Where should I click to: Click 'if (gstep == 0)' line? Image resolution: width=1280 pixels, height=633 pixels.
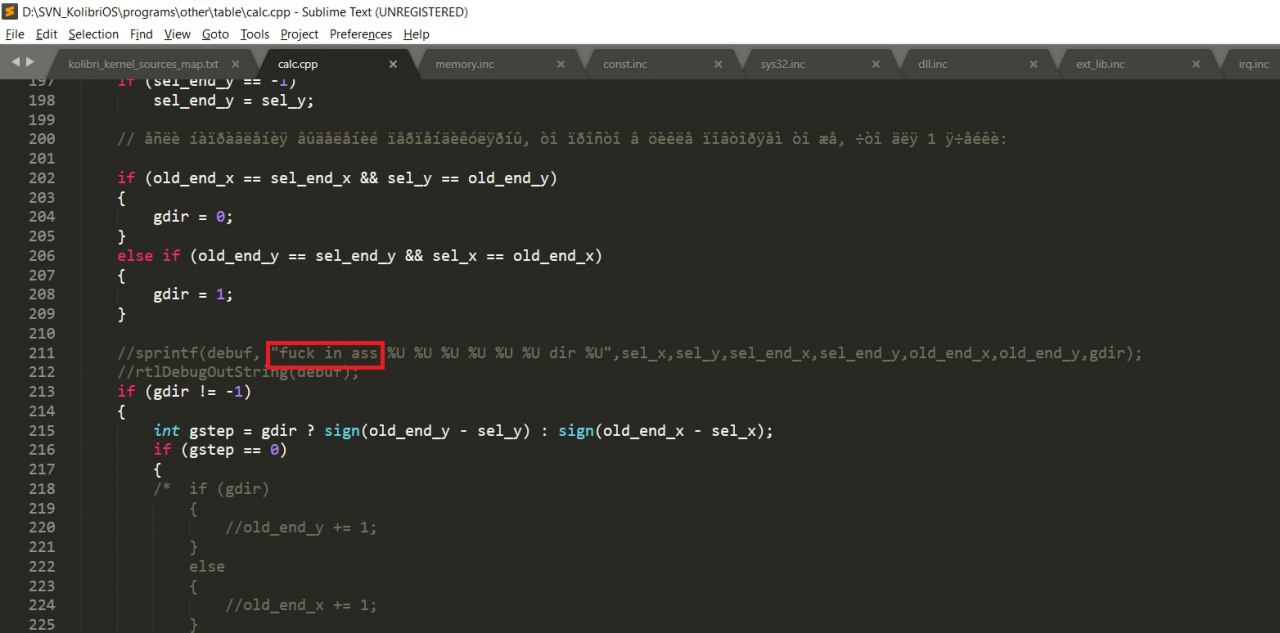tap(220, 450)
